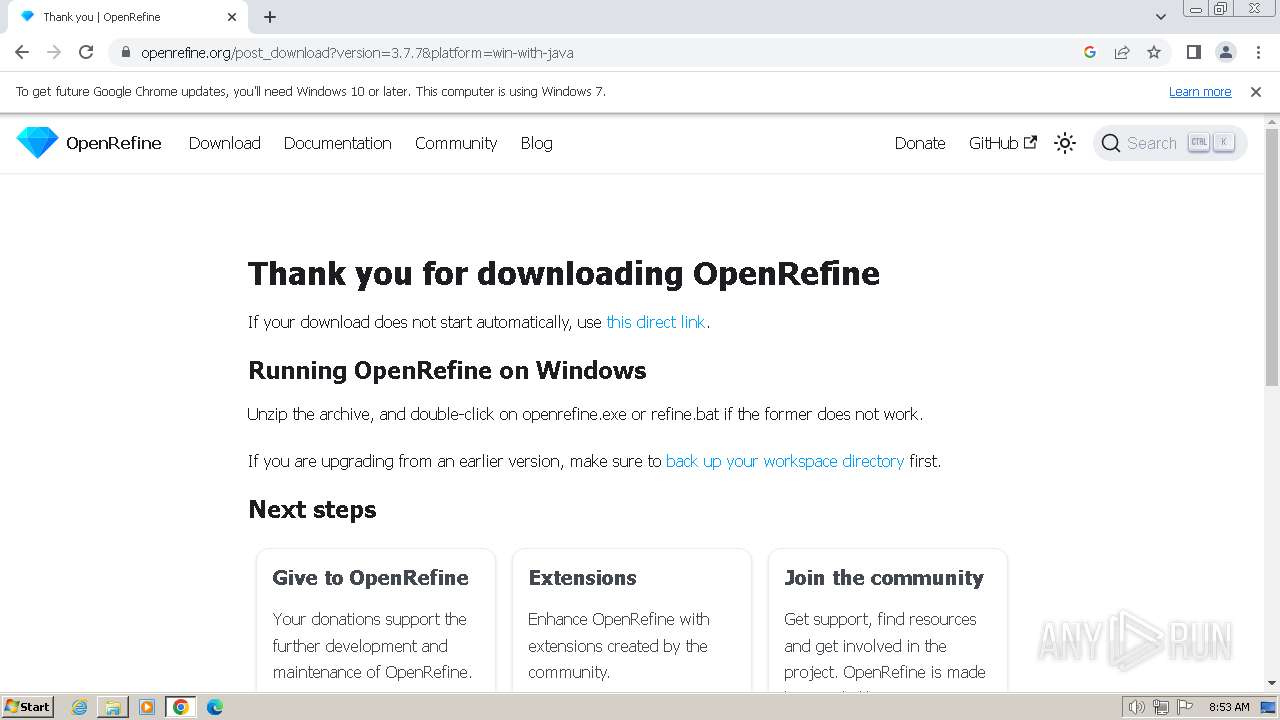This screenshot has height=720, width=1280.
Task: Open the Documentation page
Action: [x=338, y=143]
